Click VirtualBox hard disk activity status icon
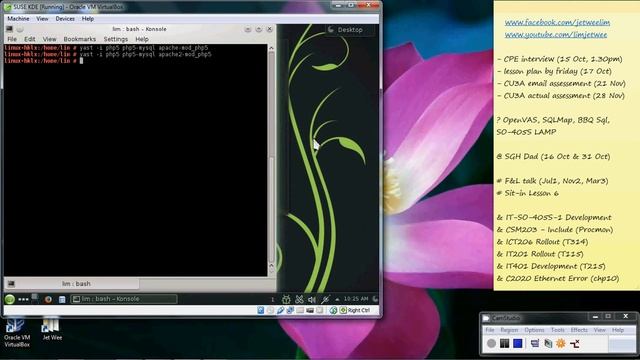Image resolution: width=640 pixels, height=360 pixels. 261,311
